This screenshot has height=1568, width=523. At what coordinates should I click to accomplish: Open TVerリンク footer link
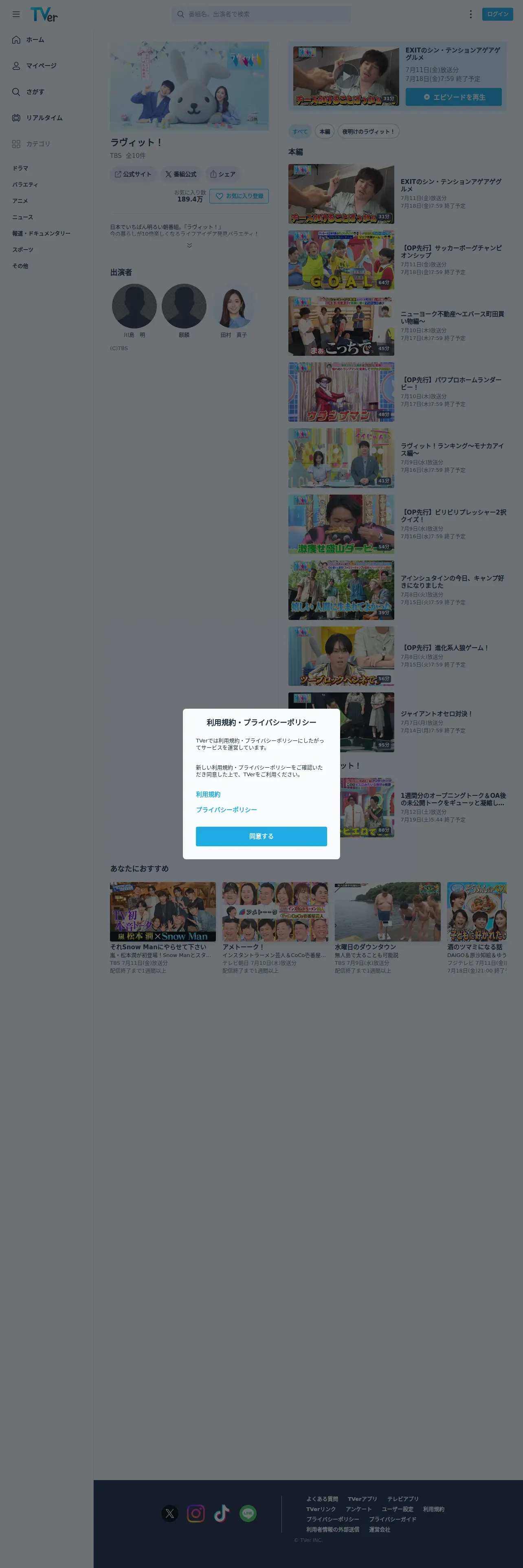point(321,1509)
